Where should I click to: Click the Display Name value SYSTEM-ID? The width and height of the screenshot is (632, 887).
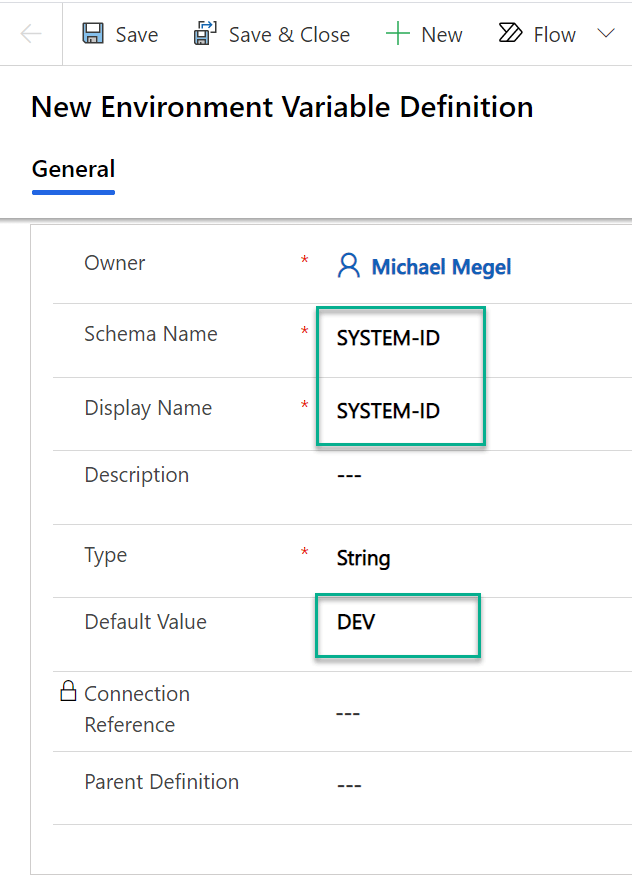click(x=389, y=411)
